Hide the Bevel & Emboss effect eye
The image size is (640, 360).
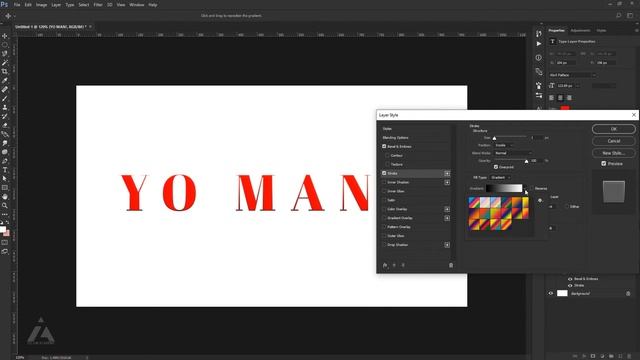[570, 279]
